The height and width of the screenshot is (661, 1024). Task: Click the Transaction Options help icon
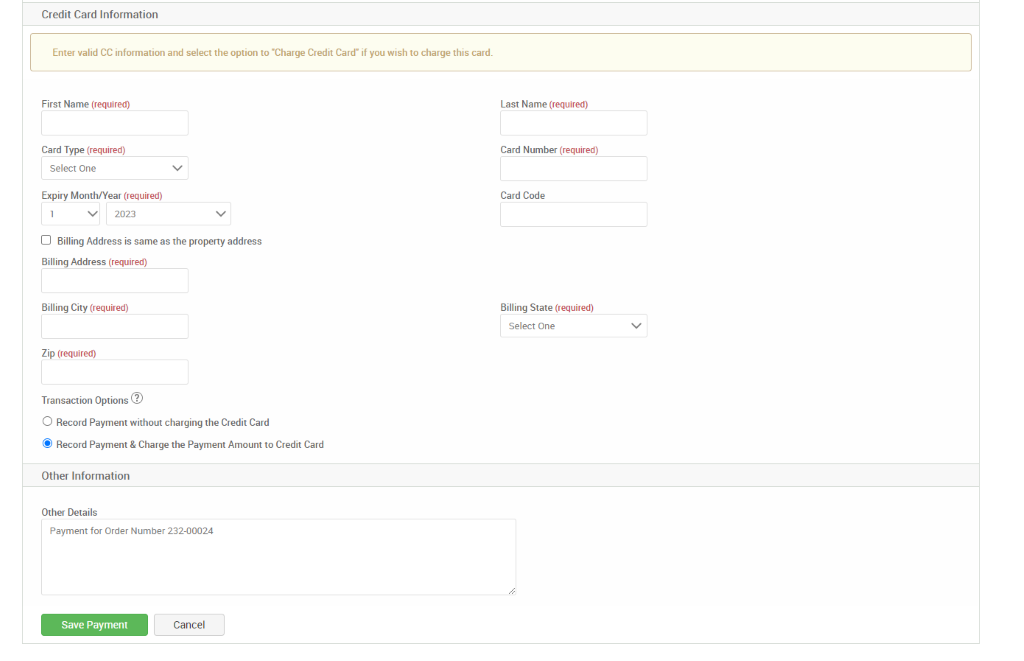(136, 398)
